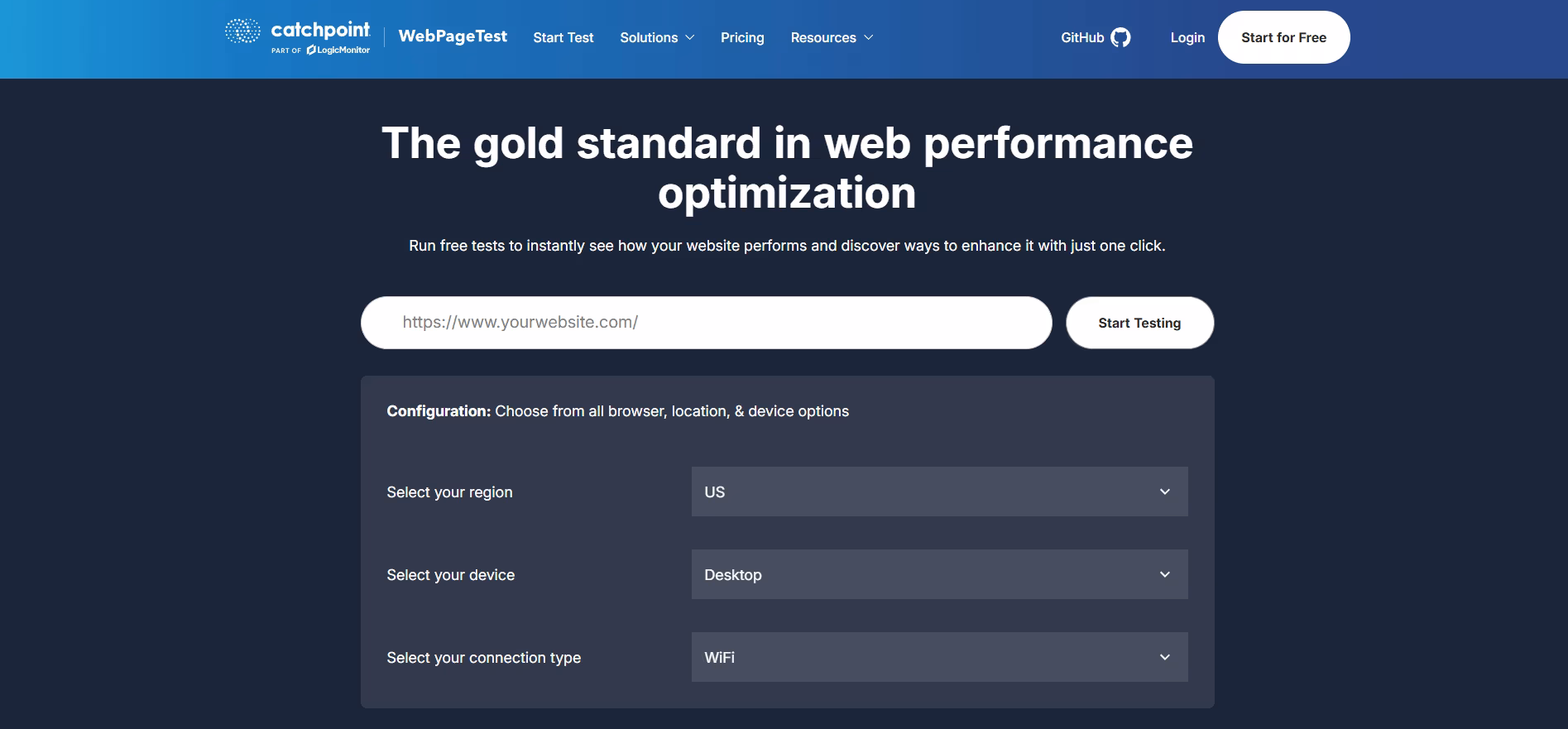Click the 'Run free tests' subtitle text
The width and height of the screenshot is (1568, 729).
(x=787, y=246)
